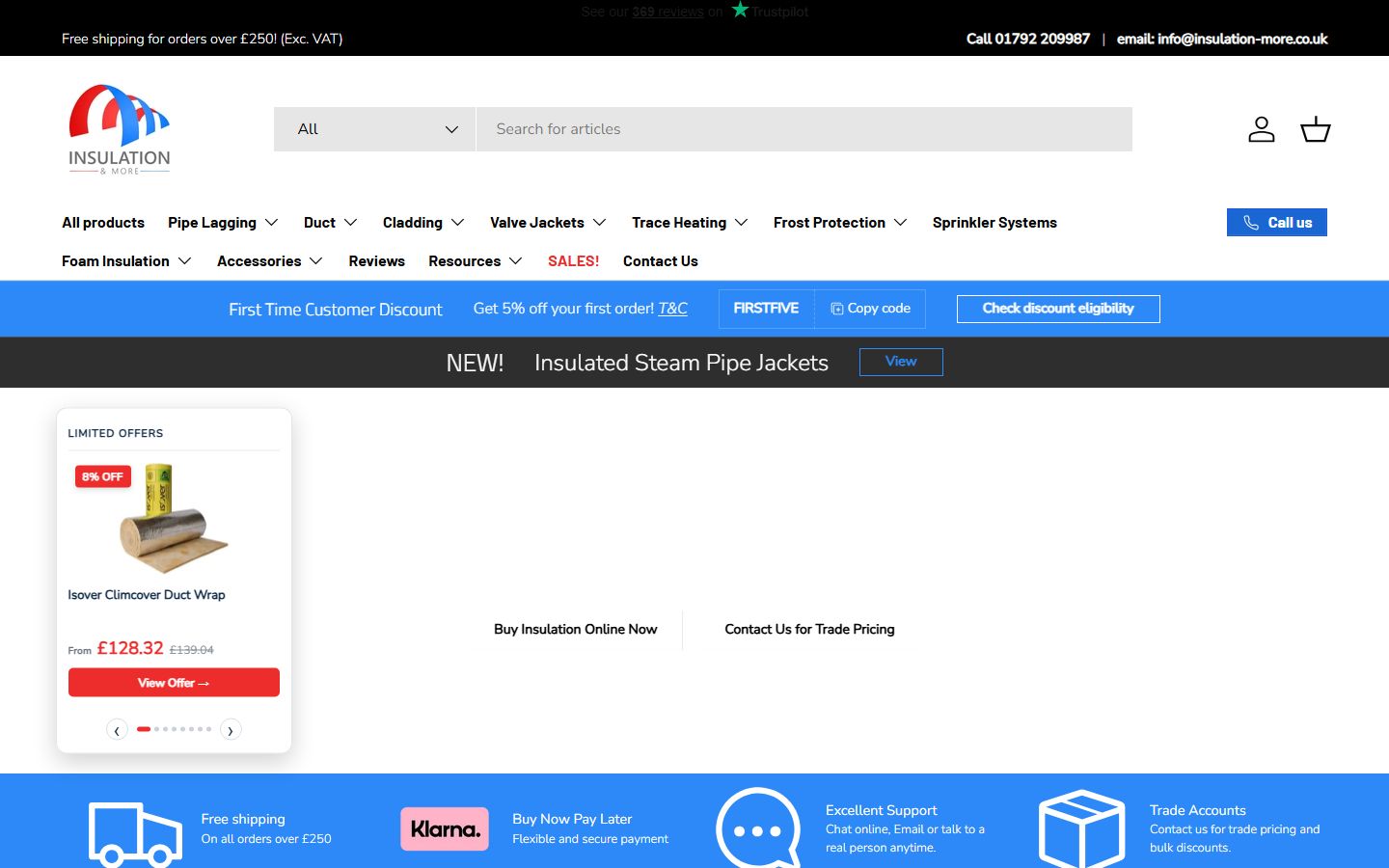Screen dimensions: 1389x868
Task: Click the Trade Accounts heading
Action: click(1198, 810)
